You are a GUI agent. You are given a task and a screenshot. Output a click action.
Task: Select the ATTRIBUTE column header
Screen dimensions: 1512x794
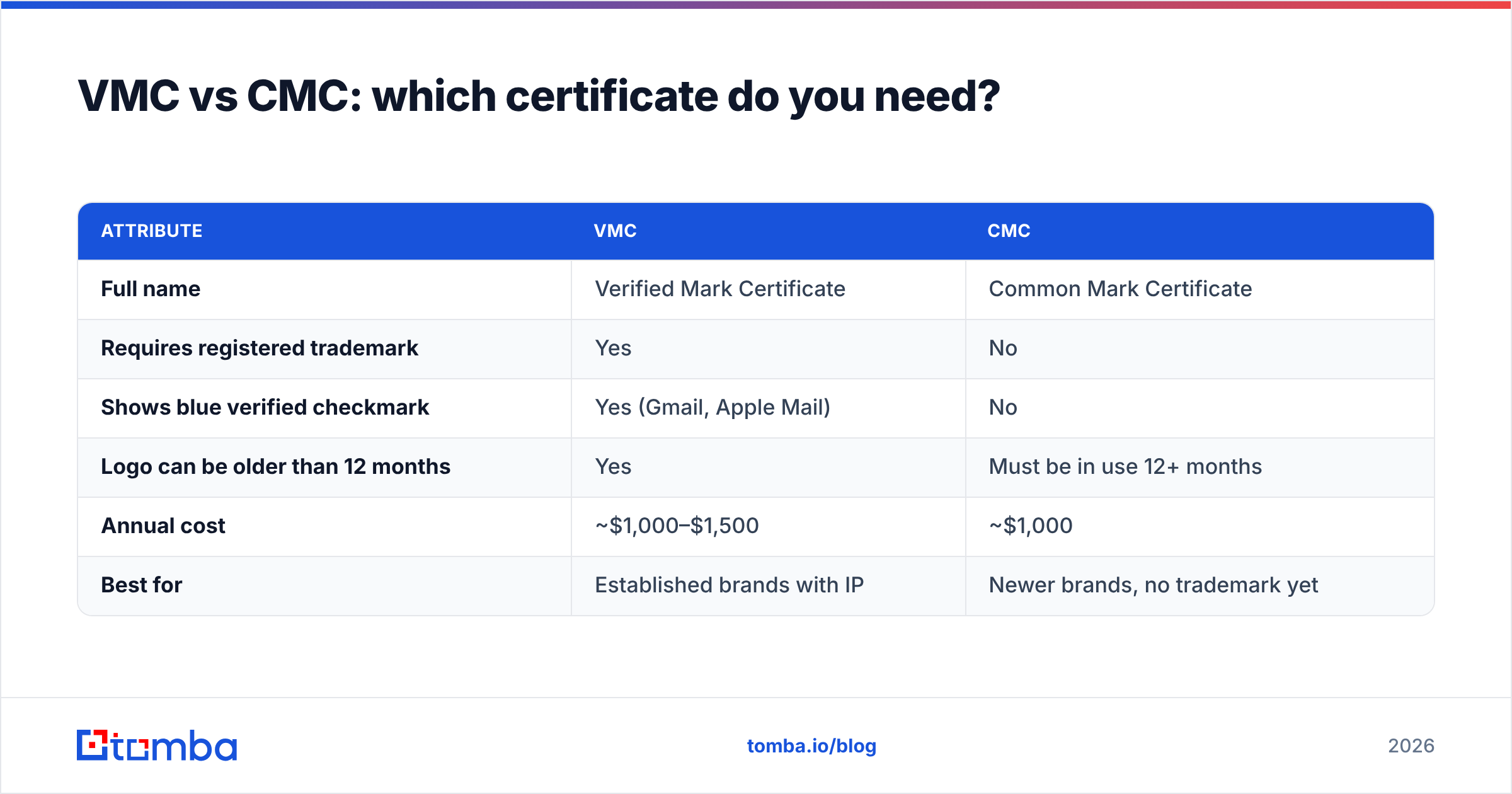click(152, 231)
